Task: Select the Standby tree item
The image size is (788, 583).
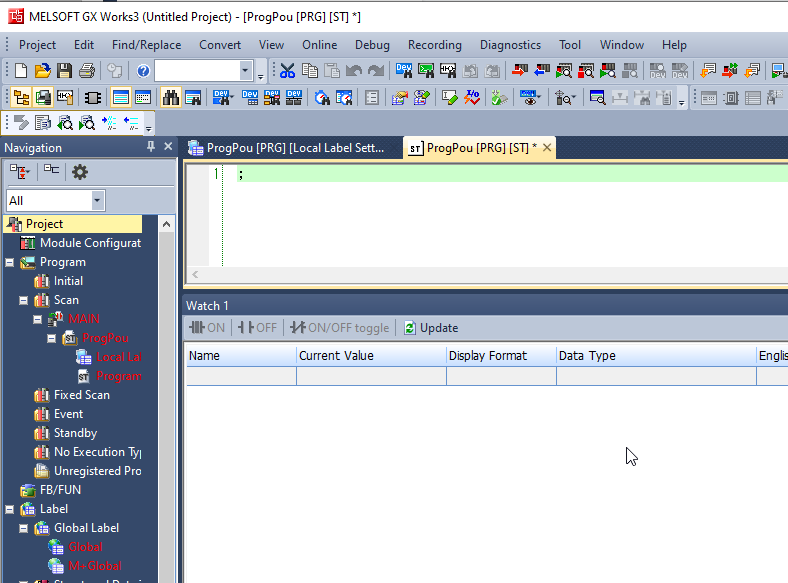Action: point(65,433)
